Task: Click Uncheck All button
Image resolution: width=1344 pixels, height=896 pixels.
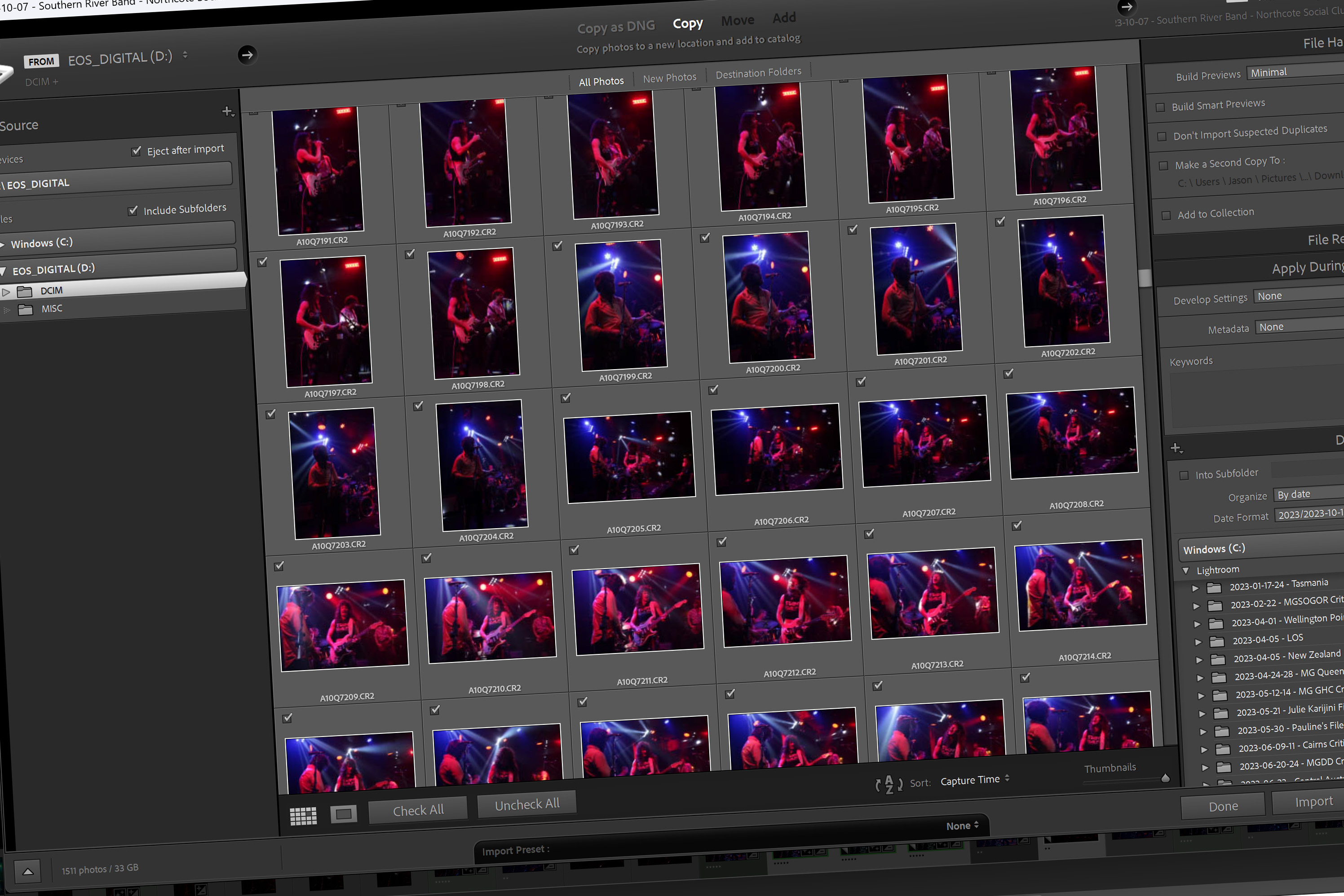Action: click(x=527, y=804)
